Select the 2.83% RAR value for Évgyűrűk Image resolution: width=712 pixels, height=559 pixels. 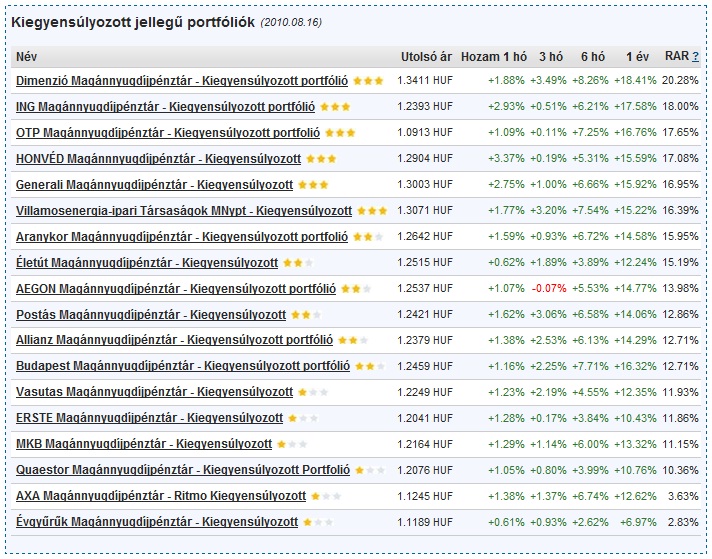click(x=683, y=522)
